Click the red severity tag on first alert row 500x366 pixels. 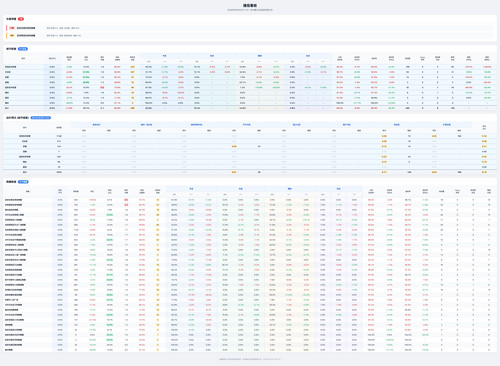click(12, 28)
